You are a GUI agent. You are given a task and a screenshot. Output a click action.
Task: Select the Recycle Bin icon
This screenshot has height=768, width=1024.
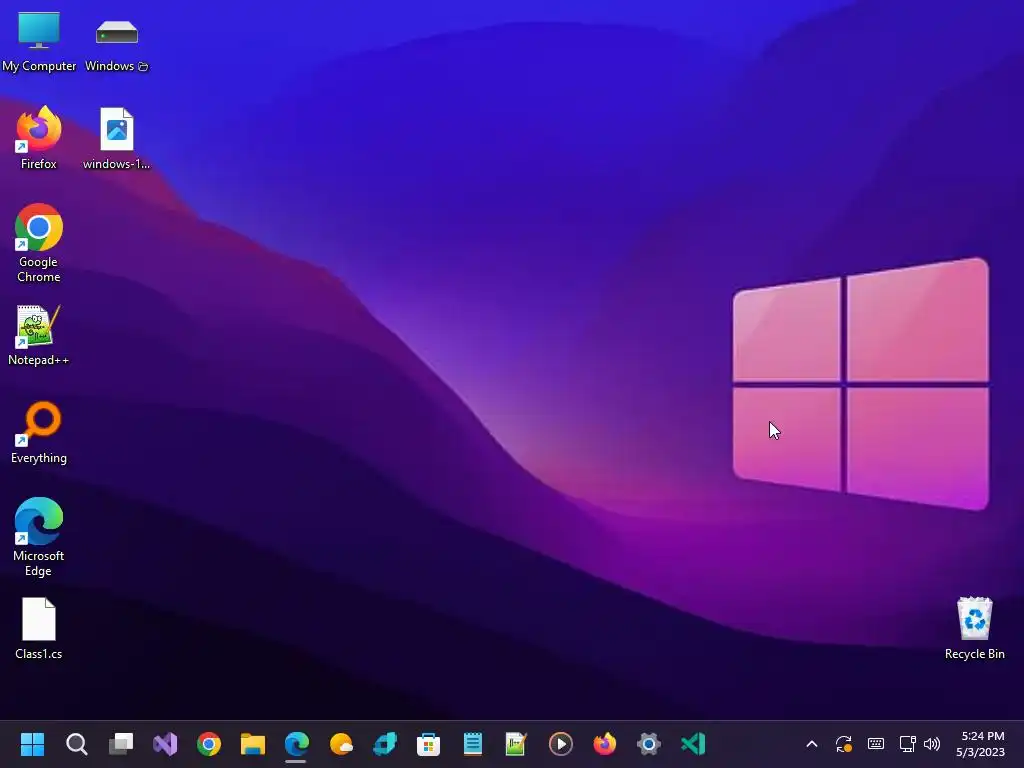click(x=974, y=628)
